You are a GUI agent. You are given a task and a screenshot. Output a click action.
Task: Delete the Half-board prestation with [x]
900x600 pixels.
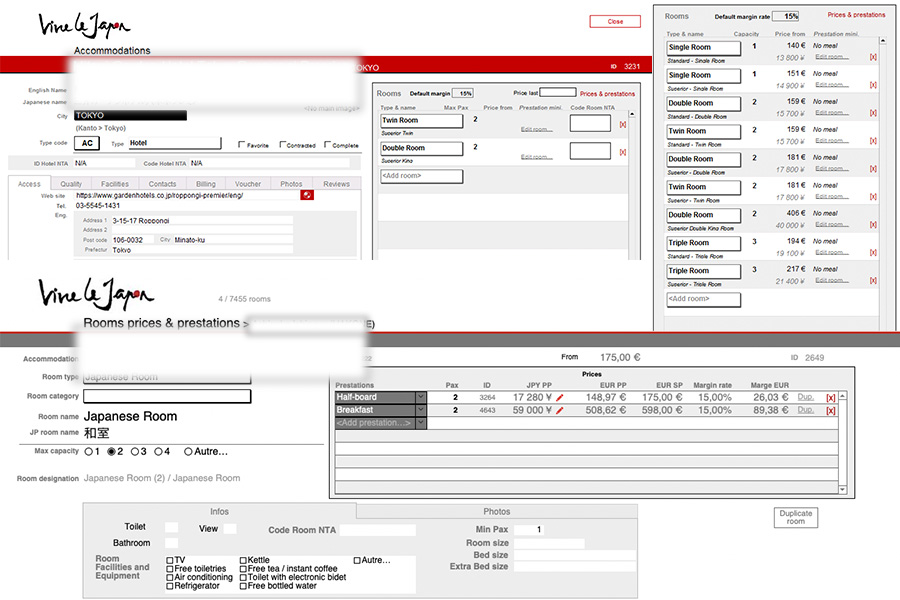click(x=830, y=398)
